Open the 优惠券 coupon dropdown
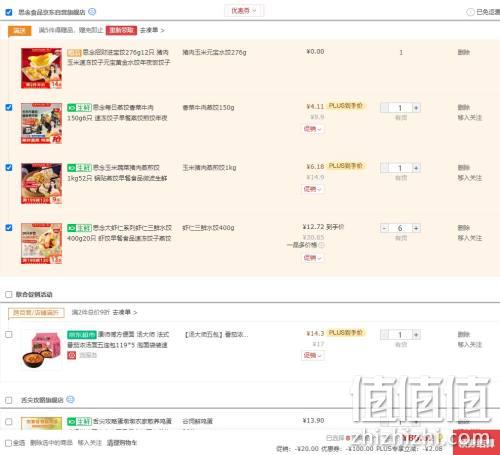Screen dimensions: 500x455 [x=244, y=11]
